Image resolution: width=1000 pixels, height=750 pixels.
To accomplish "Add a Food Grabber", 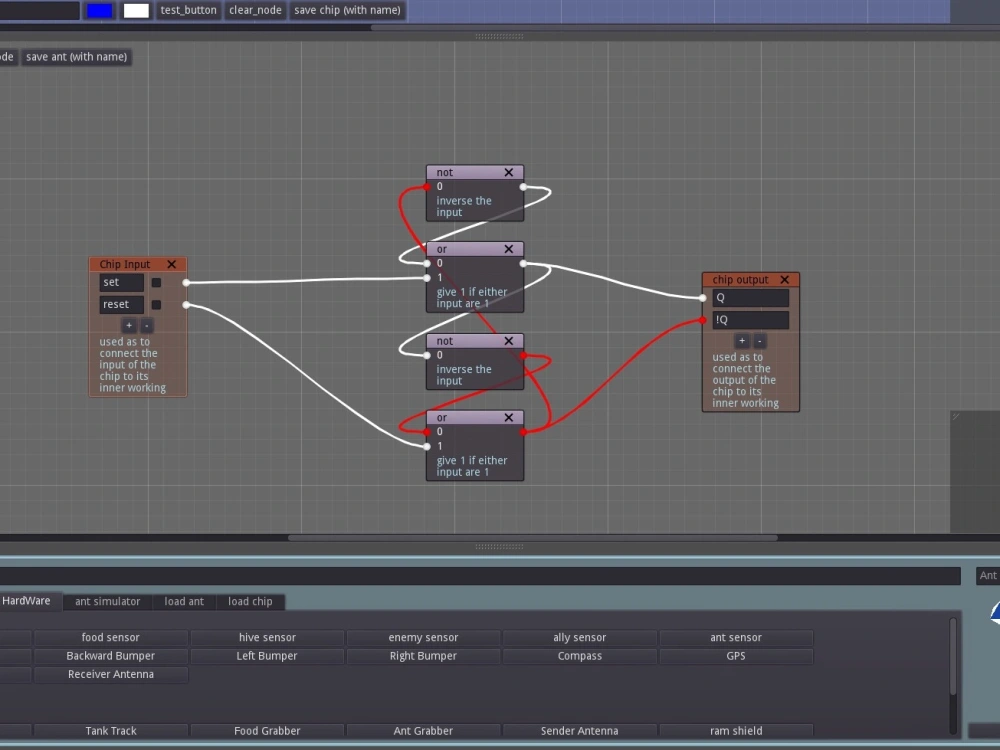I will [x=267, y=731].
